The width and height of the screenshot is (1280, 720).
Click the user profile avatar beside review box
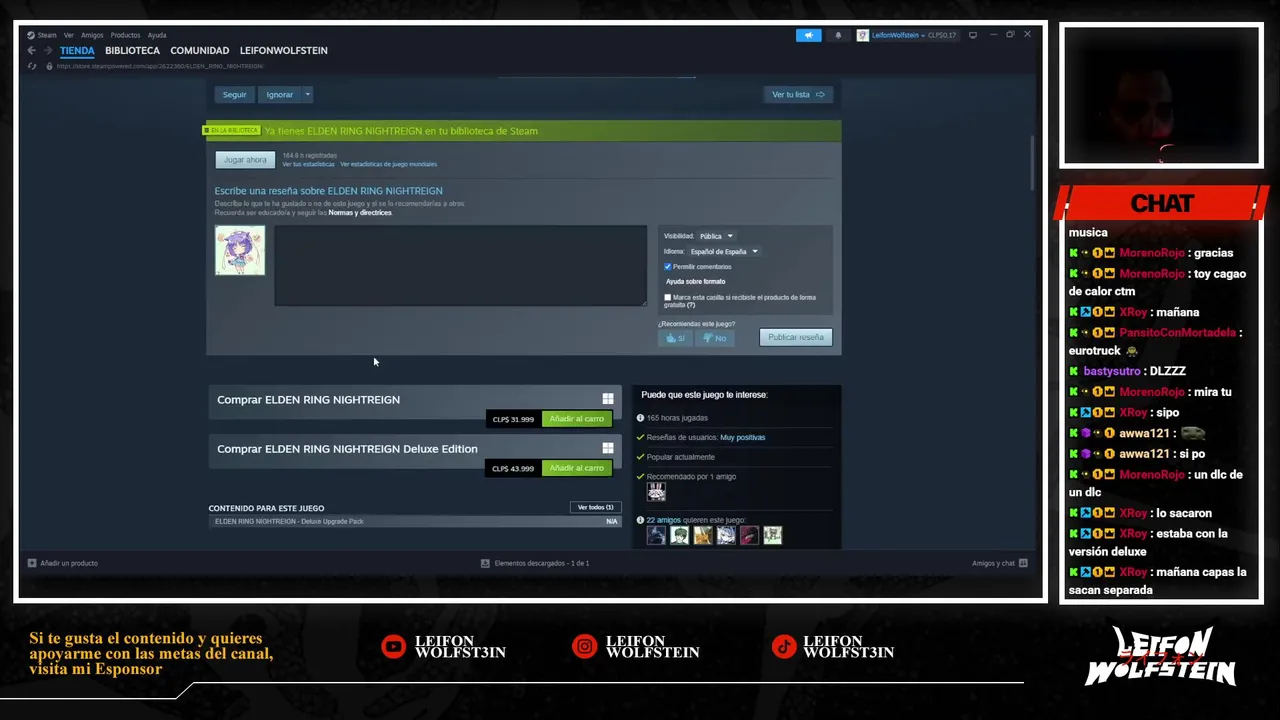coord(240,250)
